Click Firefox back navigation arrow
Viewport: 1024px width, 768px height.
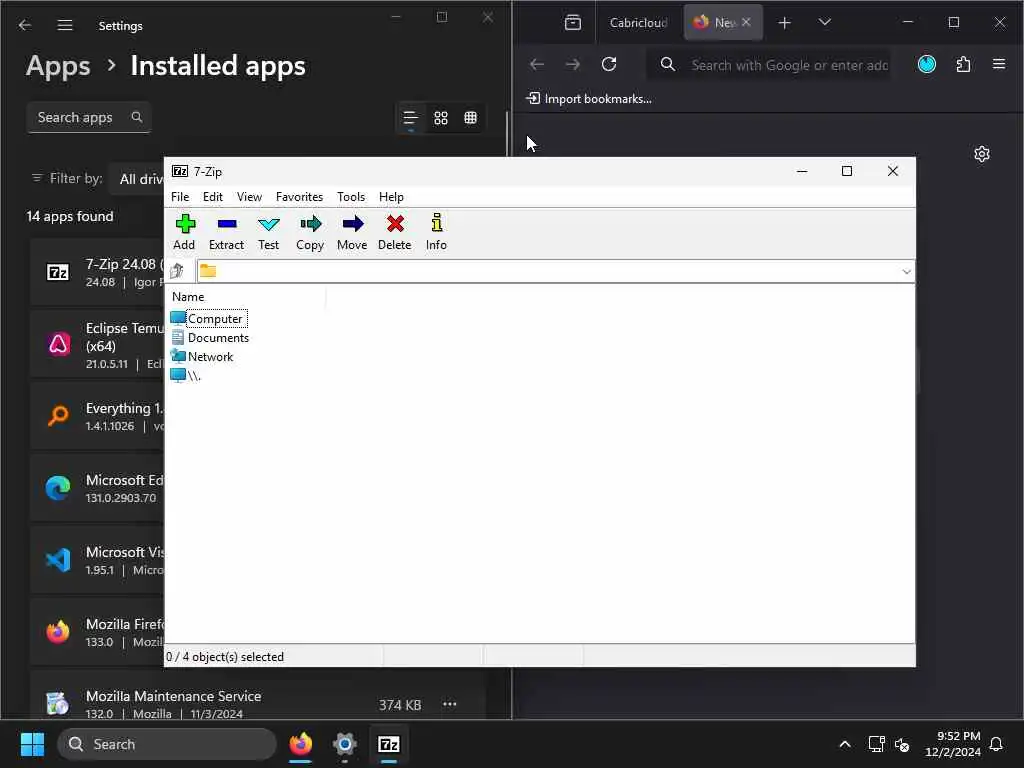pyautogui.click(x=537, y=64)
